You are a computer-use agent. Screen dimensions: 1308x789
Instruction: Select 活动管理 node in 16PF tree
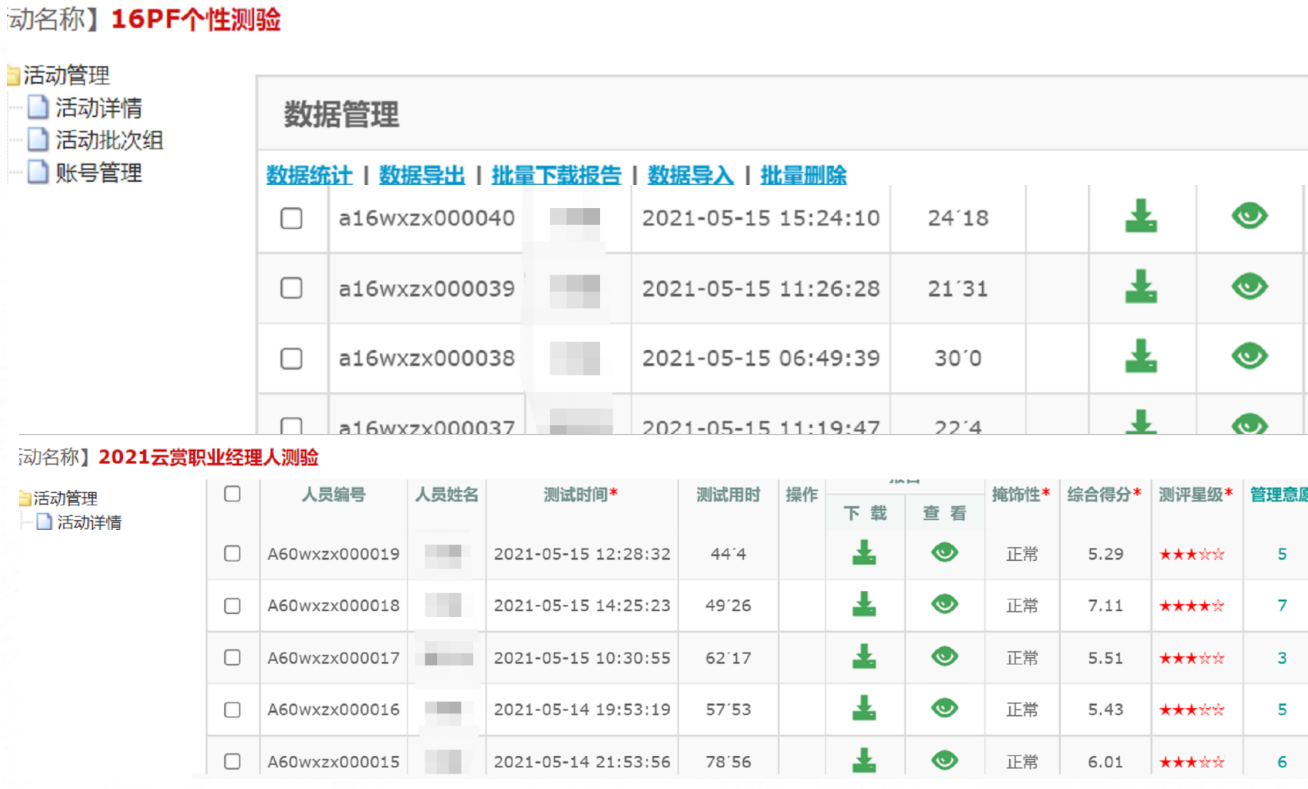click(66, 75)
